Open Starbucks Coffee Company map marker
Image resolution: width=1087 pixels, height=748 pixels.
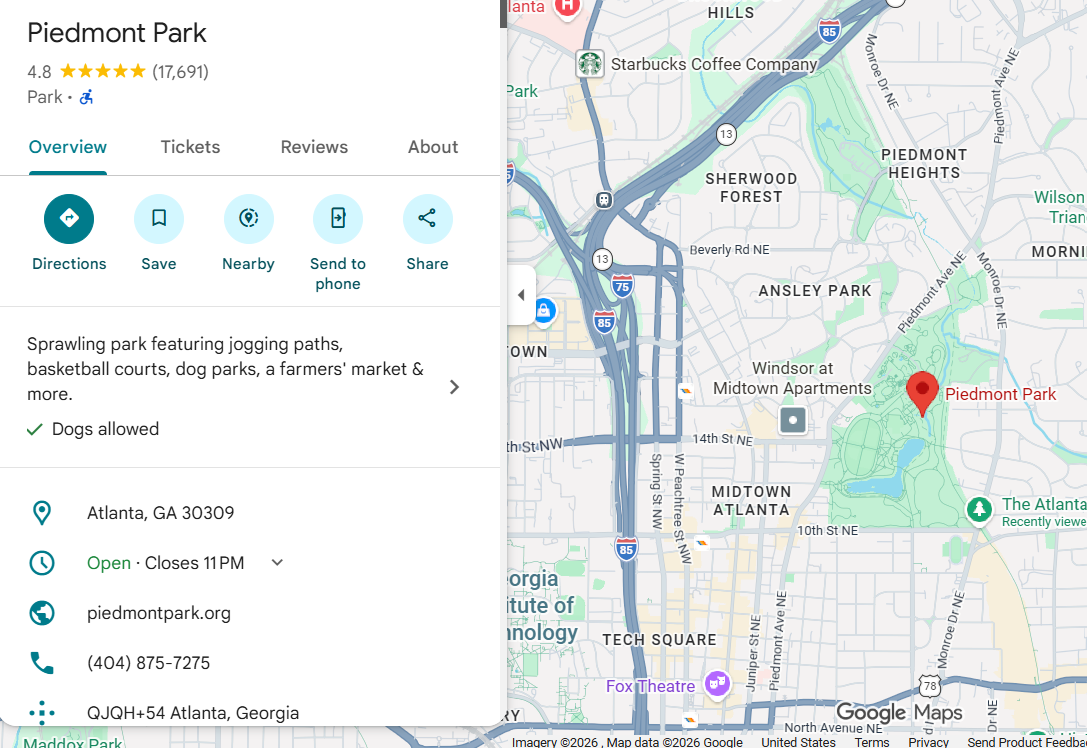pyautogui.click(x=590, y=64)
